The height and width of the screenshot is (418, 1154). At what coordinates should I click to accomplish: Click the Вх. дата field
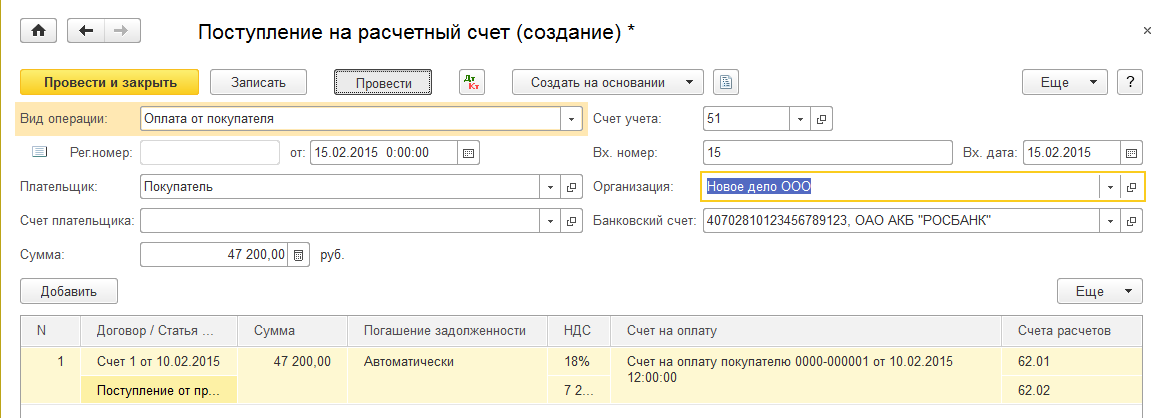1072,153
